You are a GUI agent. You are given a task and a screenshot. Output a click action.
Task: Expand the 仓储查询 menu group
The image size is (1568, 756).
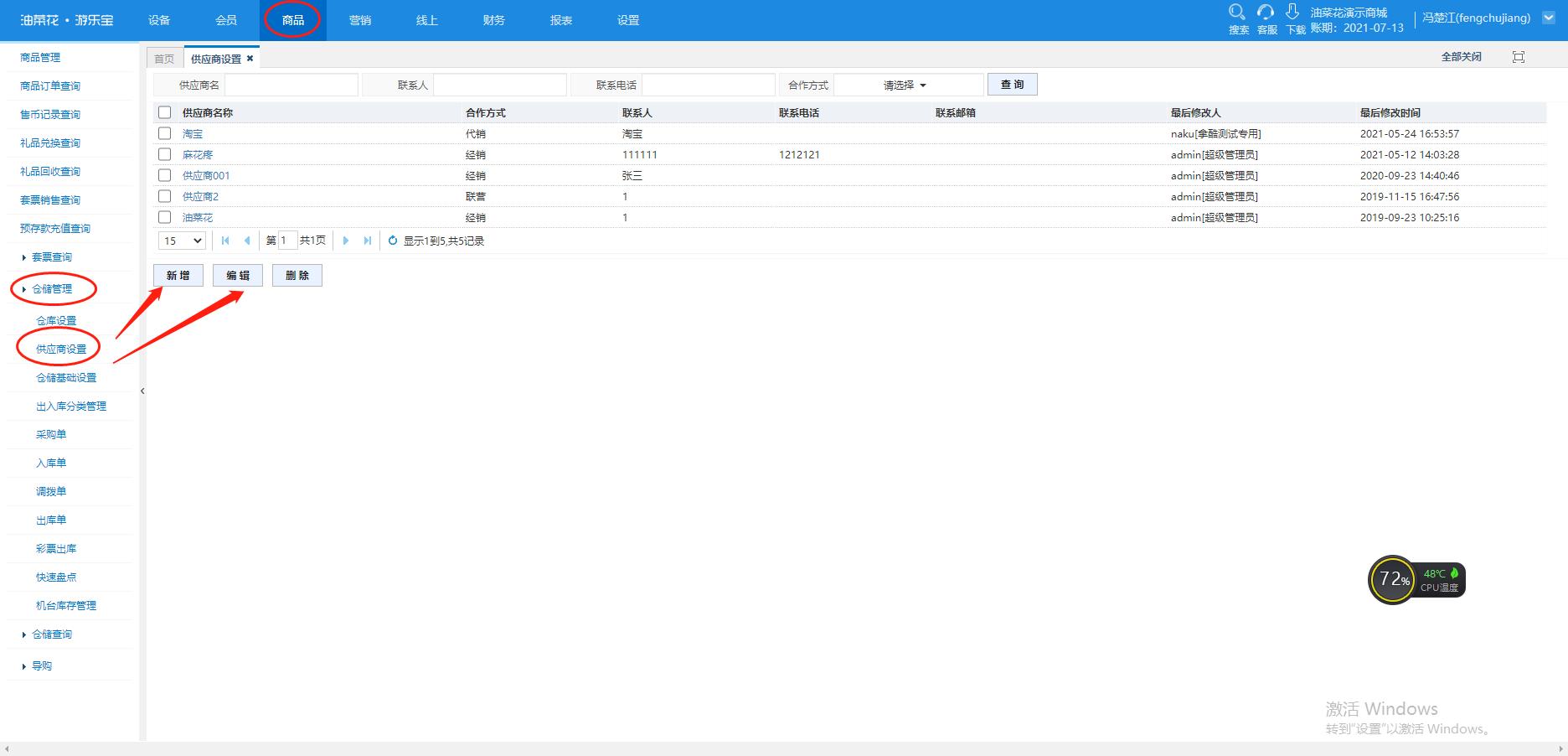[x=51, y=634]
